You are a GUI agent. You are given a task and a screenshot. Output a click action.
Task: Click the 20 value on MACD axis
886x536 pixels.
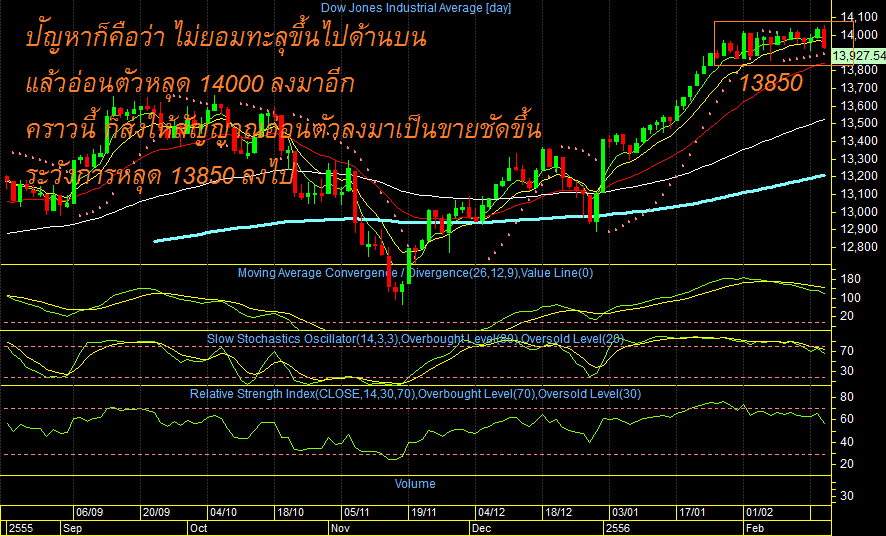tap(847, 316)
